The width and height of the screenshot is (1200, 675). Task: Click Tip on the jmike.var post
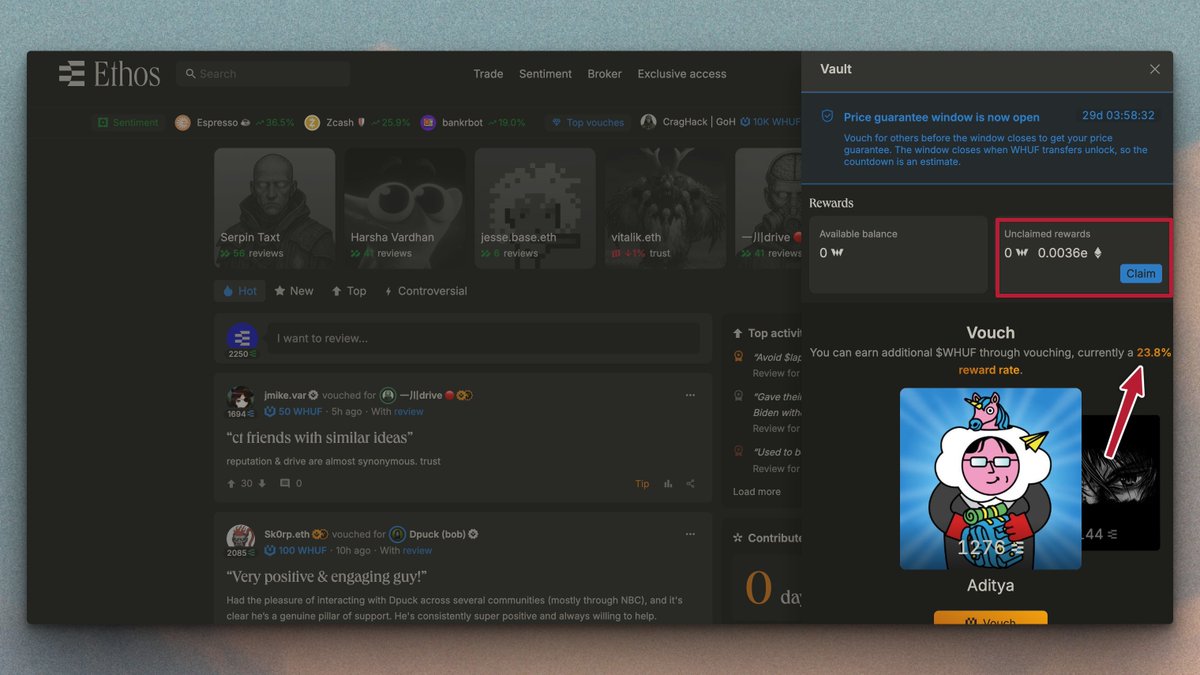[642, 484]
